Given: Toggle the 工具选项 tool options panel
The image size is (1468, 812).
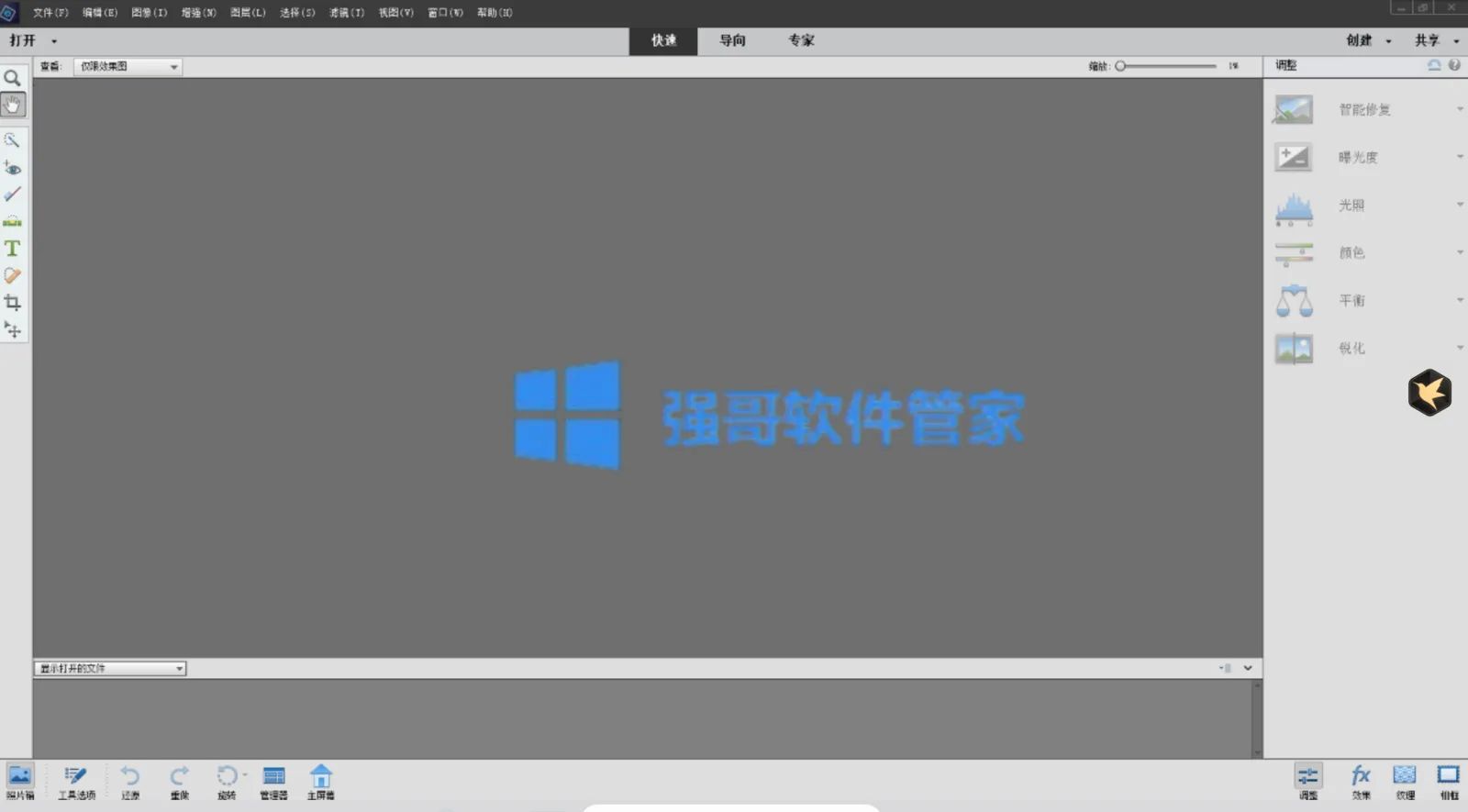Looking at the screenshot, I should click(76, 782).
